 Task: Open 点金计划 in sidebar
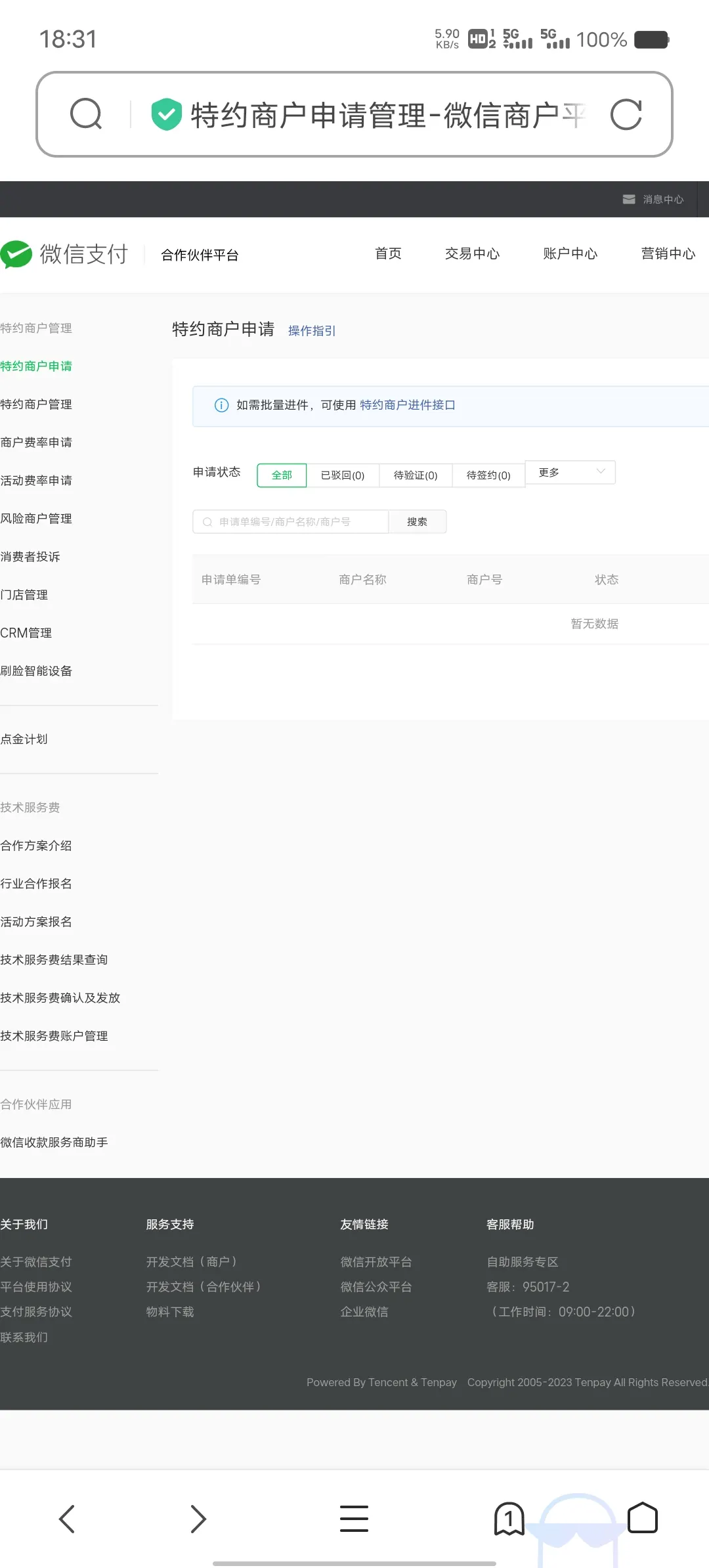point(24,739)
